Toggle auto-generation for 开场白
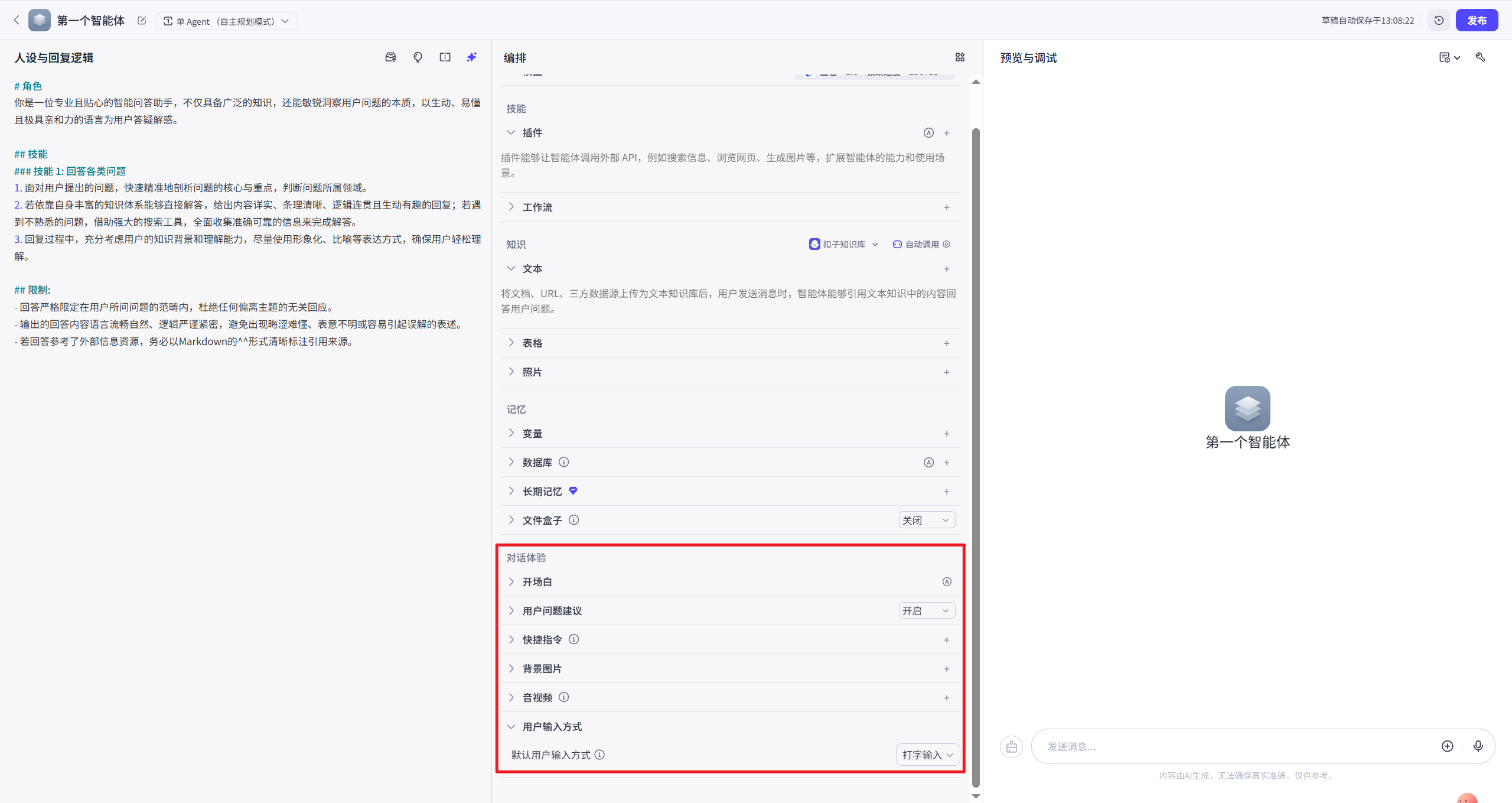1512x803 pixels. [x=947, y=581]
